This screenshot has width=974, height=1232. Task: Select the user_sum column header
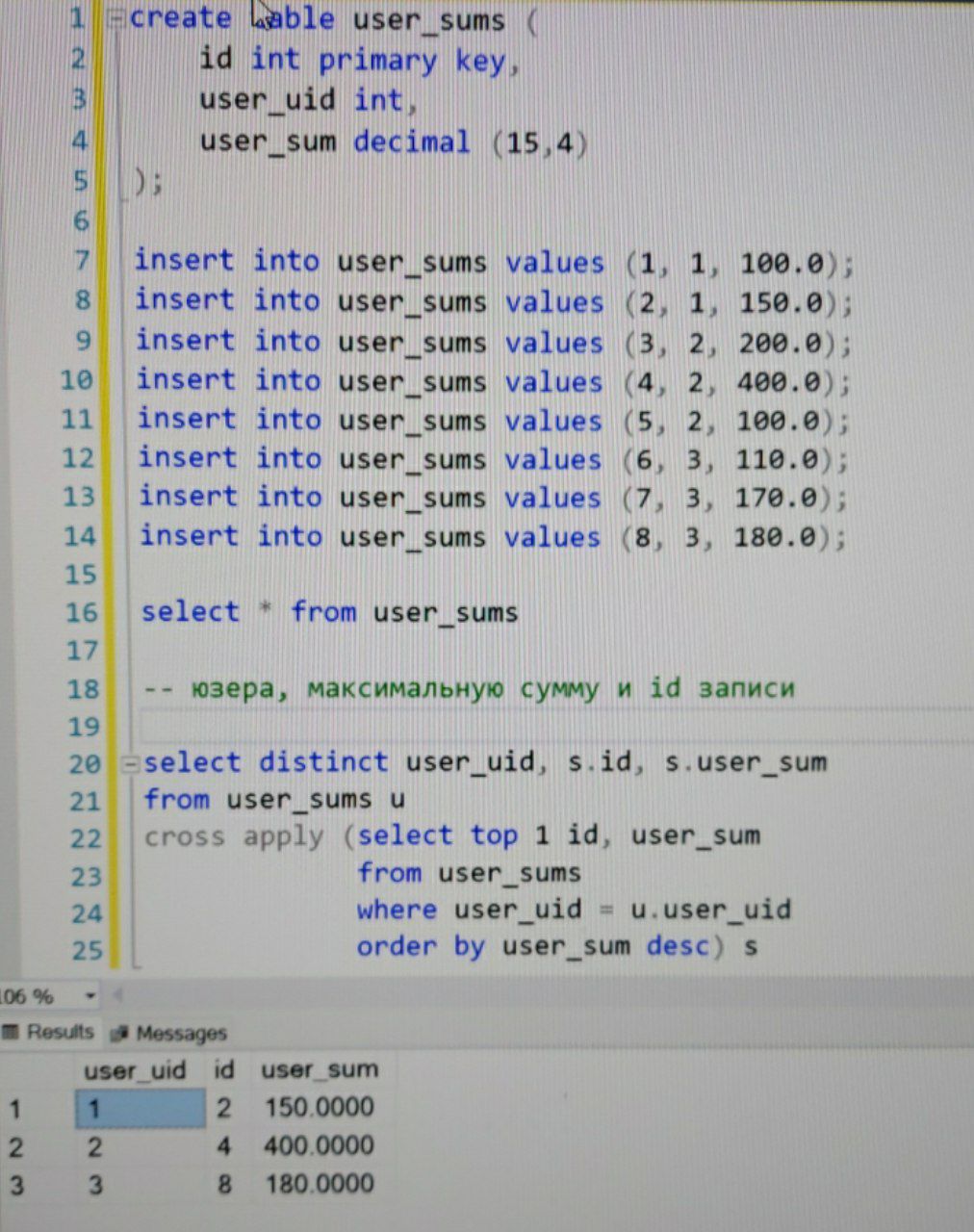(x=320, y=1070)
